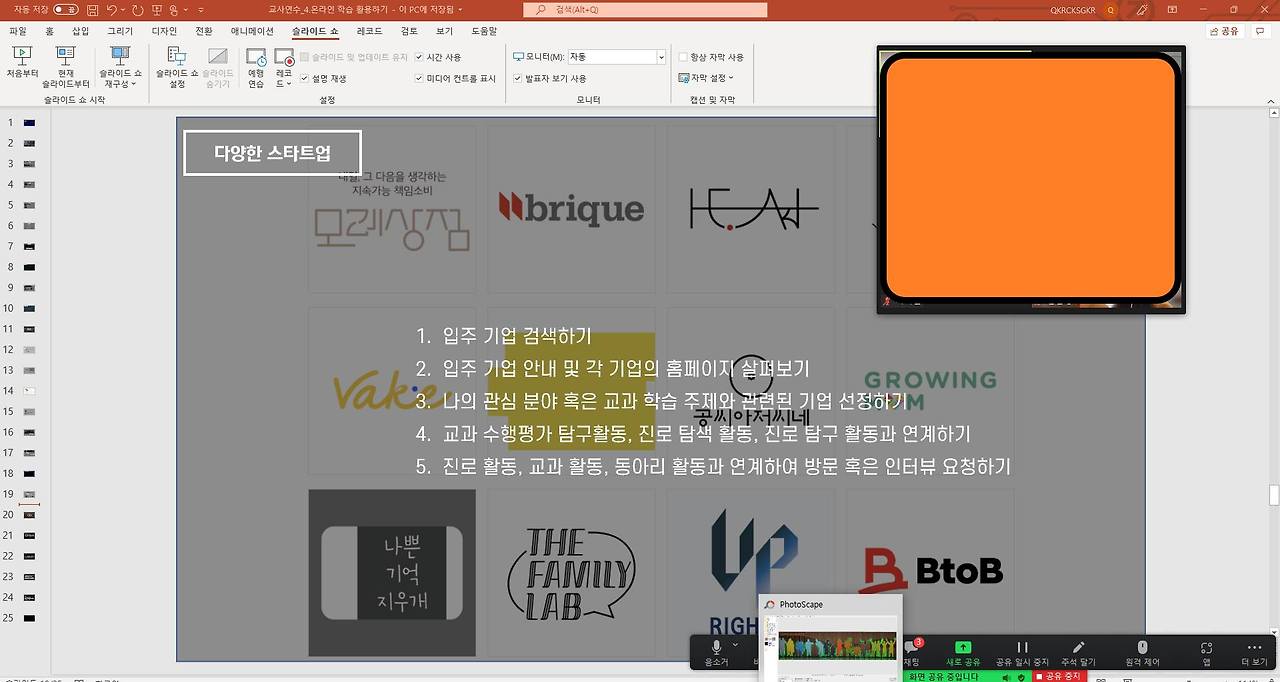Click the redo icon in title bar
Viewport: 1280px width, 682px height.
click(137, 9)
